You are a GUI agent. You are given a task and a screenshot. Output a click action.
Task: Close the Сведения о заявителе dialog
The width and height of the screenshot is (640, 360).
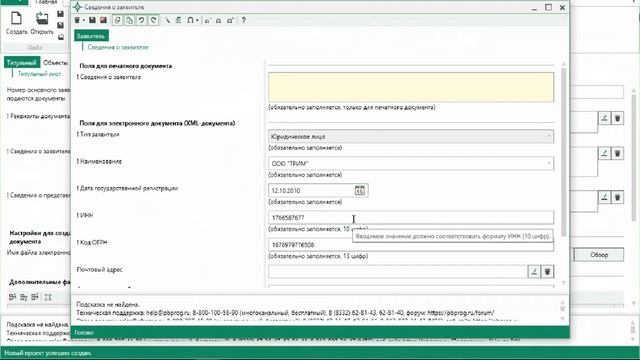(562, 7)
